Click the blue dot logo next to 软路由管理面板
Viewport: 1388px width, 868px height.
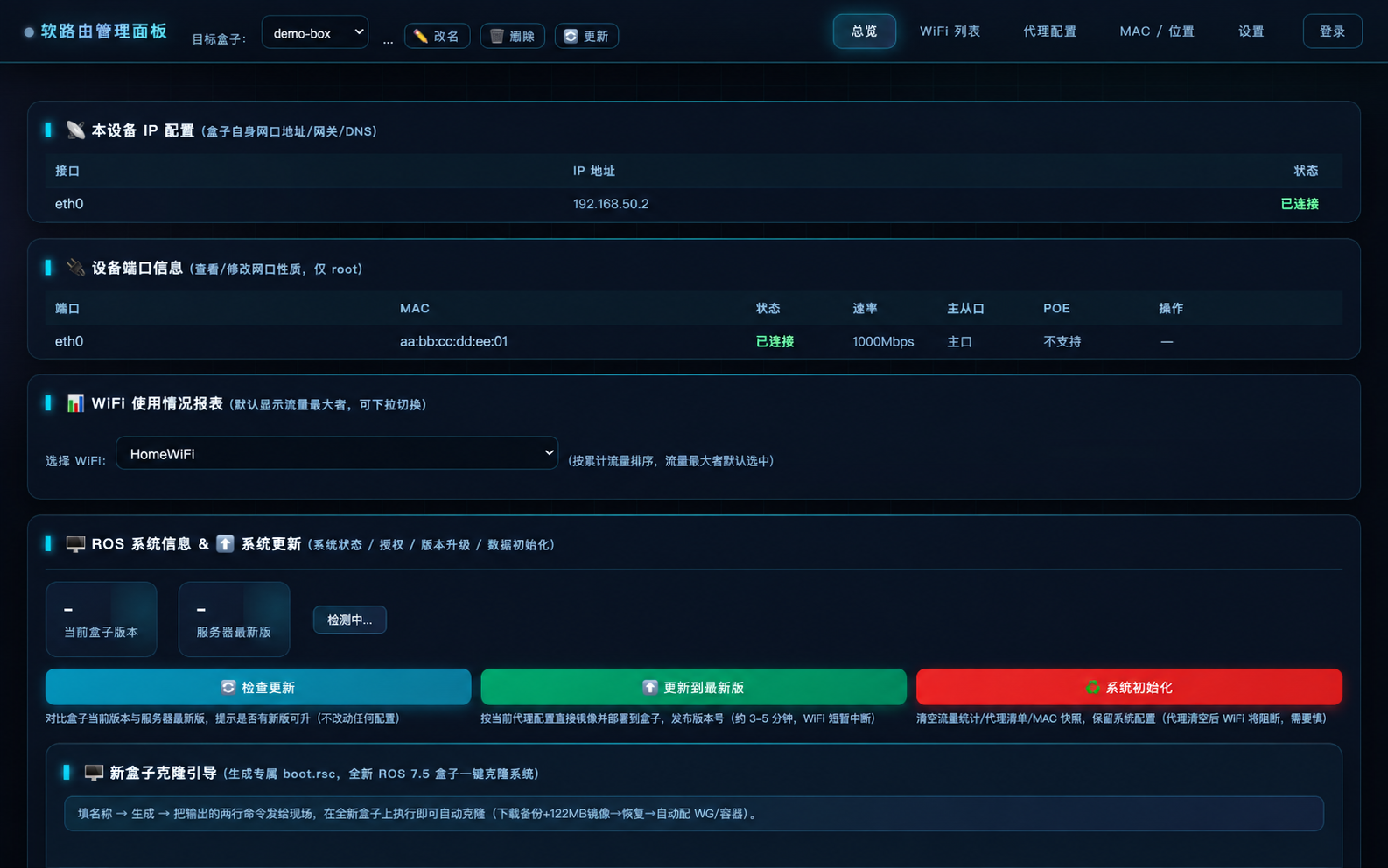(x=29, y=32)
